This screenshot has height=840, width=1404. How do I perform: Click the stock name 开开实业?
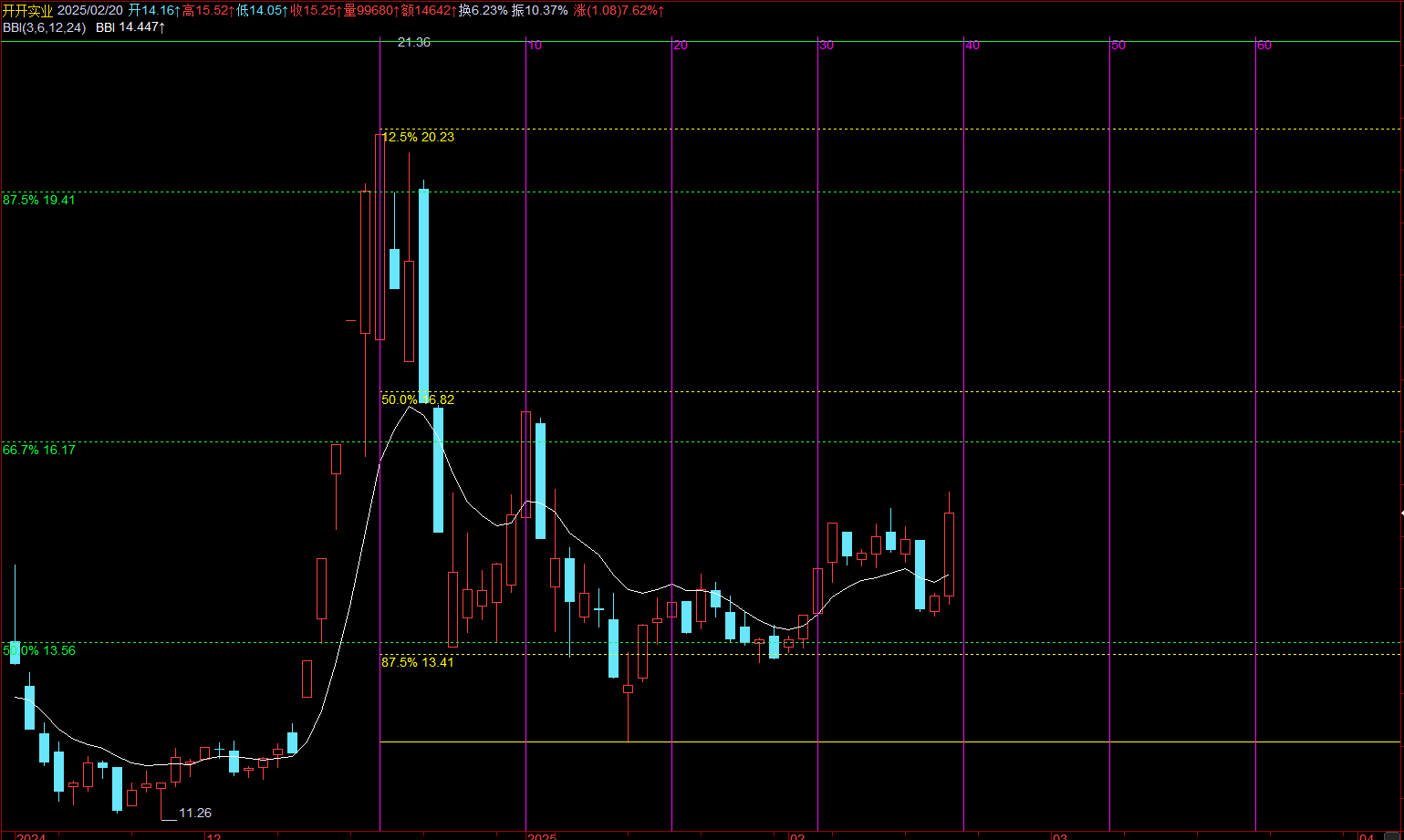[27, 11]
